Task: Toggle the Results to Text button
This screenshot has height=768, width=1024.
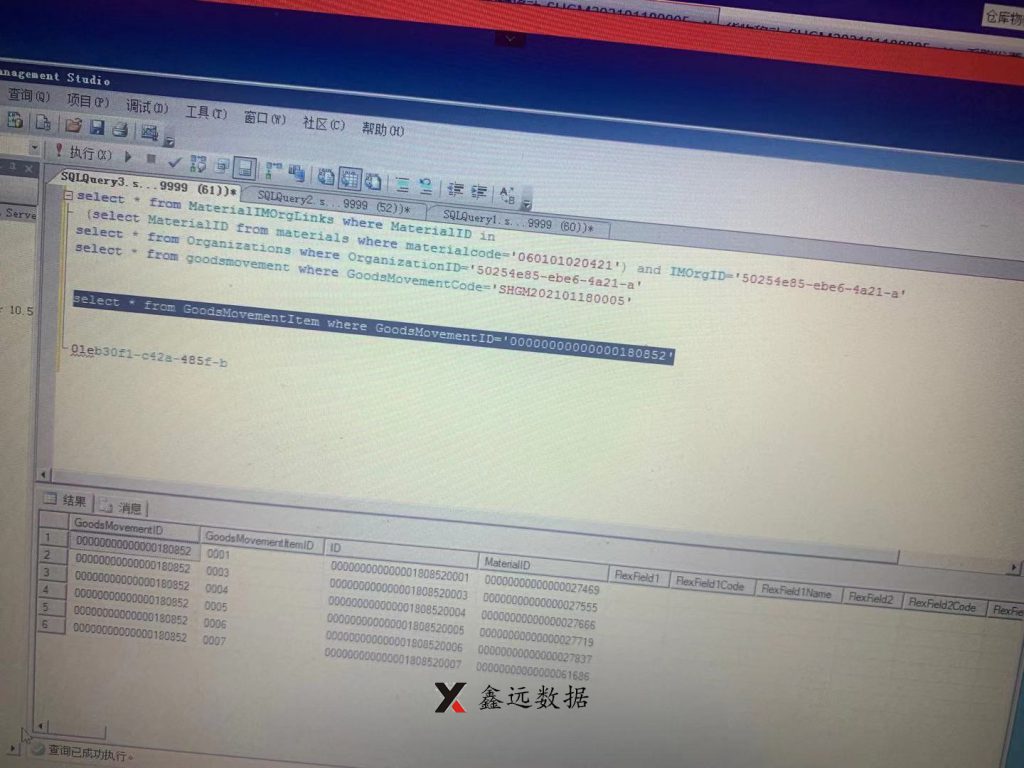Action: tap(325, 176)
